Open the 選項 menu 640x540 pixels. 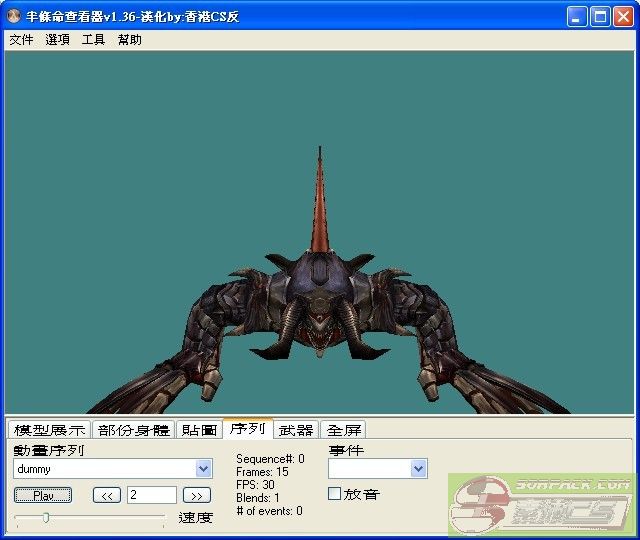click(x=57, y=40)
